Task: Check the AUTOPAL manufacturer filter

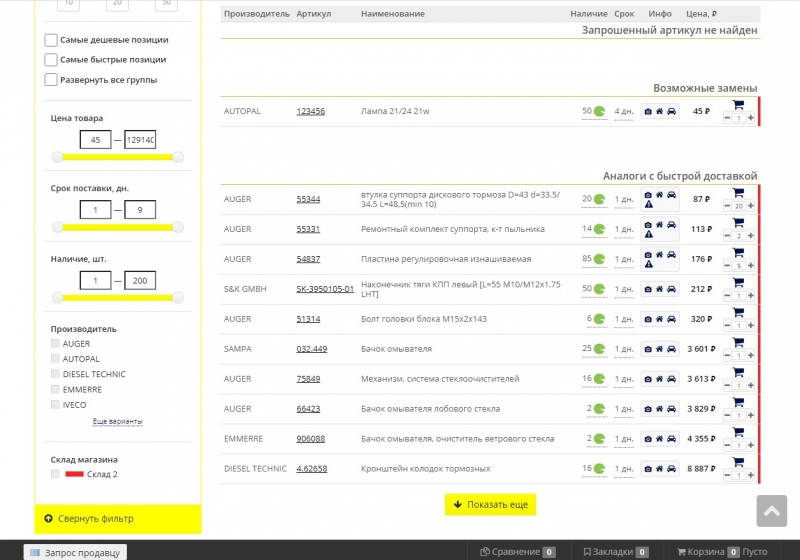Action: click(55, 359)
